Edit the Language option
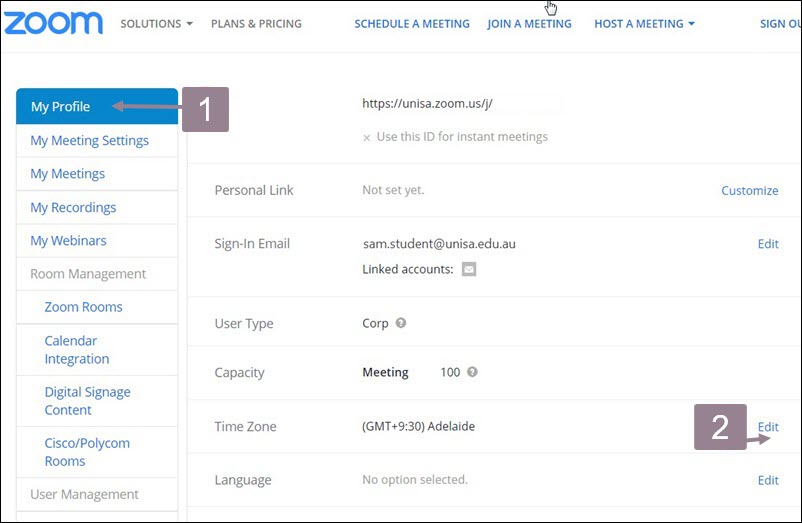Screen dimensions: 802x523 (767, 480)
